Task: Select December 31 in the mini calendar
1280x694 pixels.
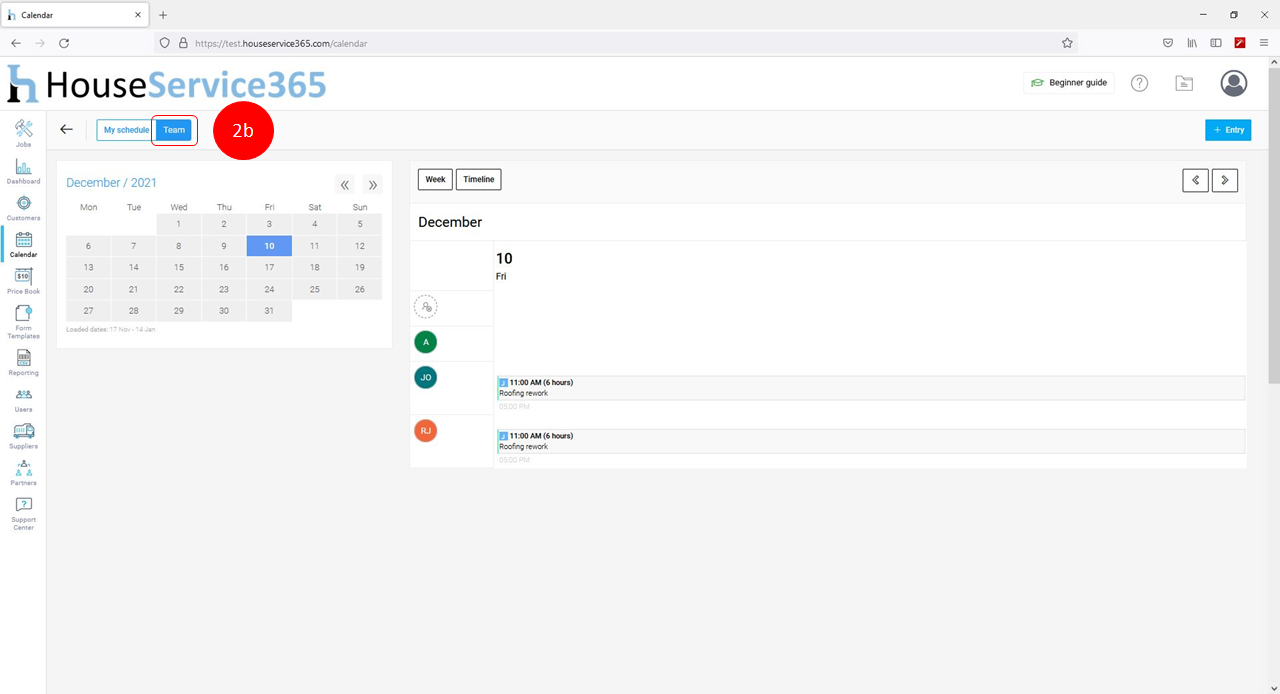Action: click(x=269, y=311)
